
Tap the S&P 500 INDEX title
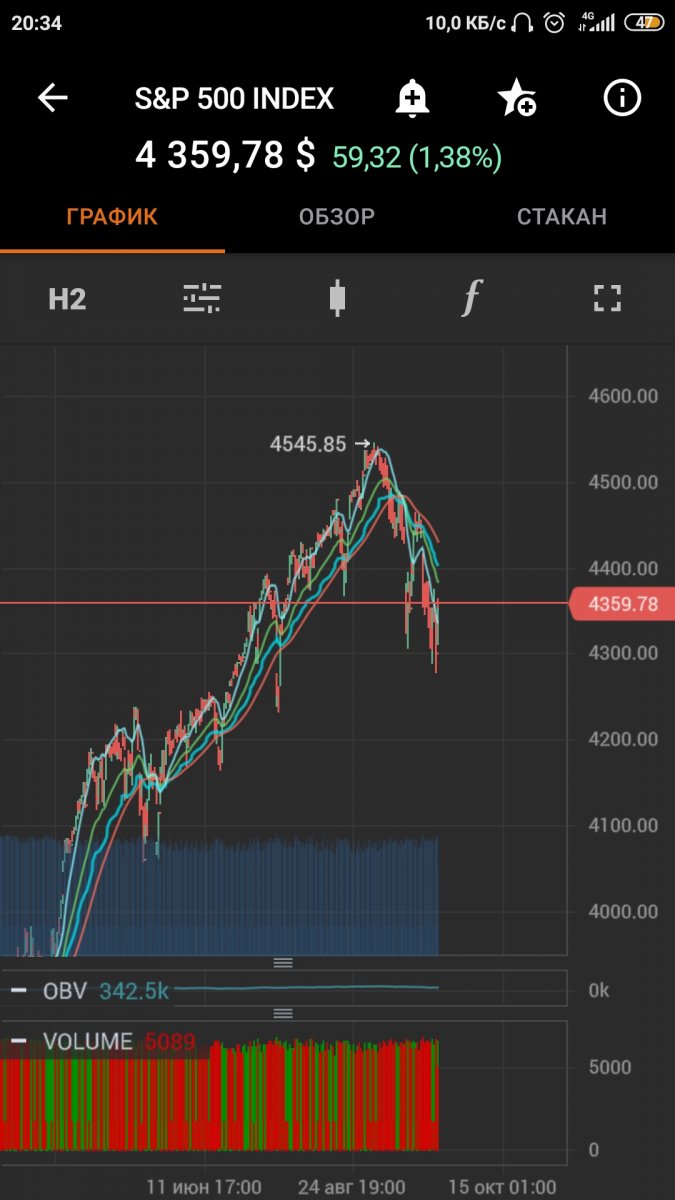click(x=234, y=98)
